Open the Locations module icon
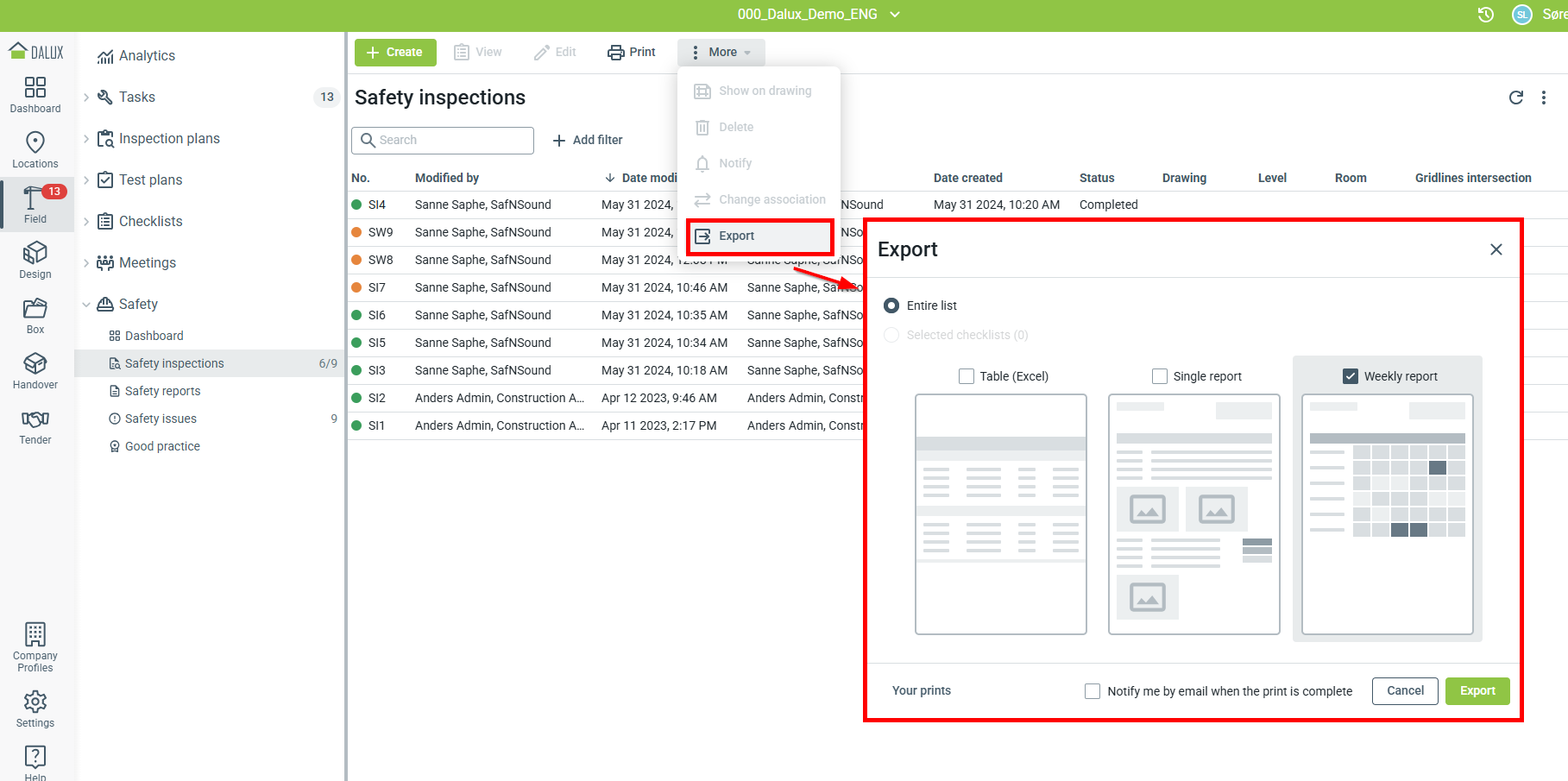This screenshot has height=781, width=1568. click(x=35, y=149)
